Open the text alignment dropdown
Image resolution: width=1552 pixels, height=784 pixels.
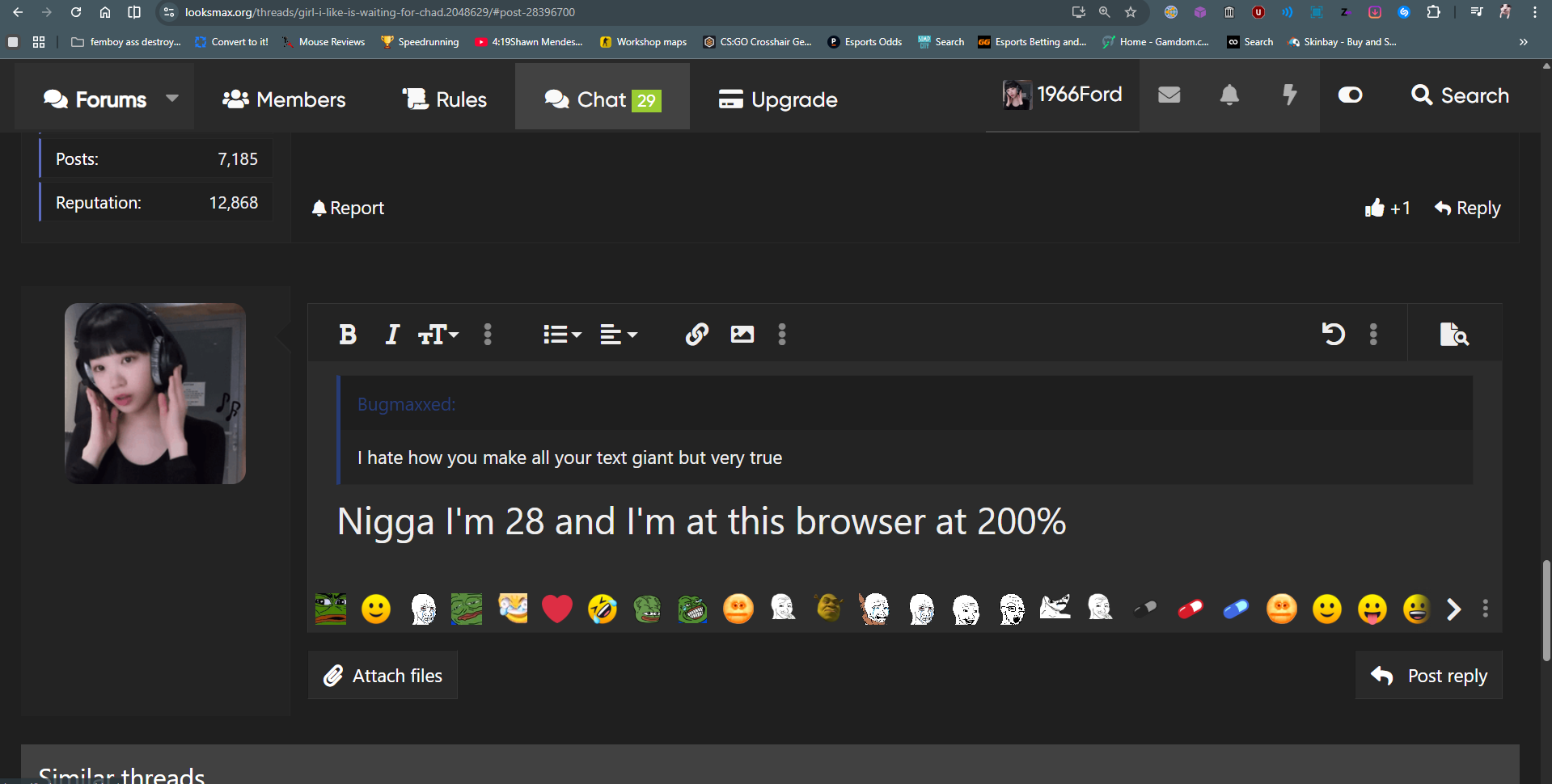coord(619,334)
